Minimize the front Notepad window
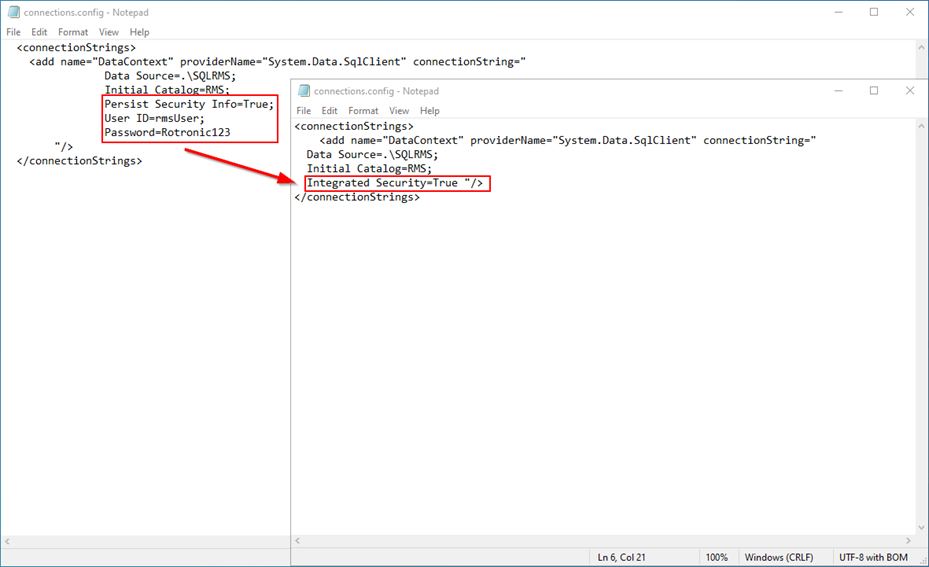The image size is (929, 567). (838, 91)
